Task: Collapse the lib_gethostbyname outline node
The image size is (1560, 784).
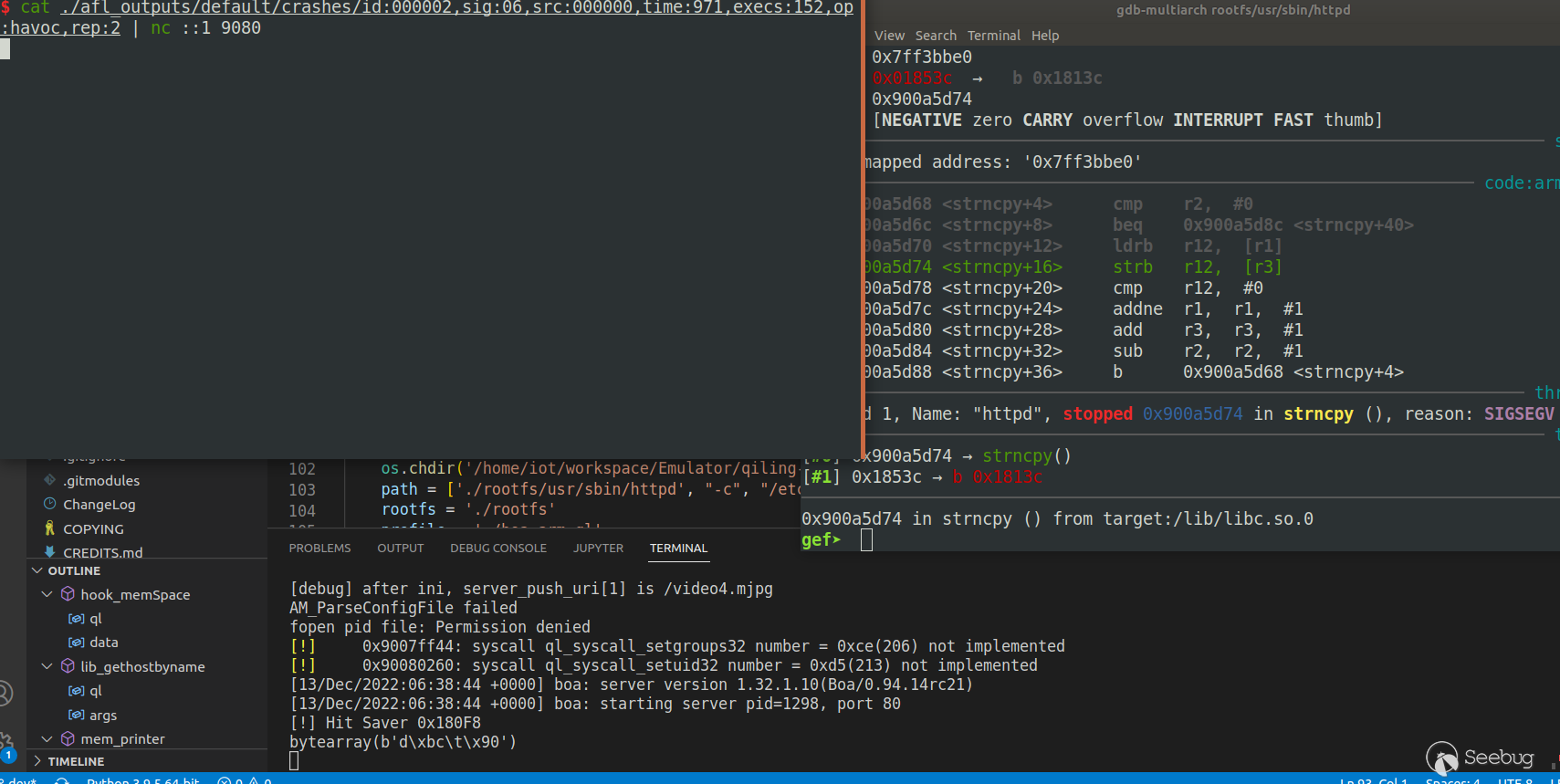Action: click(47, 666)
